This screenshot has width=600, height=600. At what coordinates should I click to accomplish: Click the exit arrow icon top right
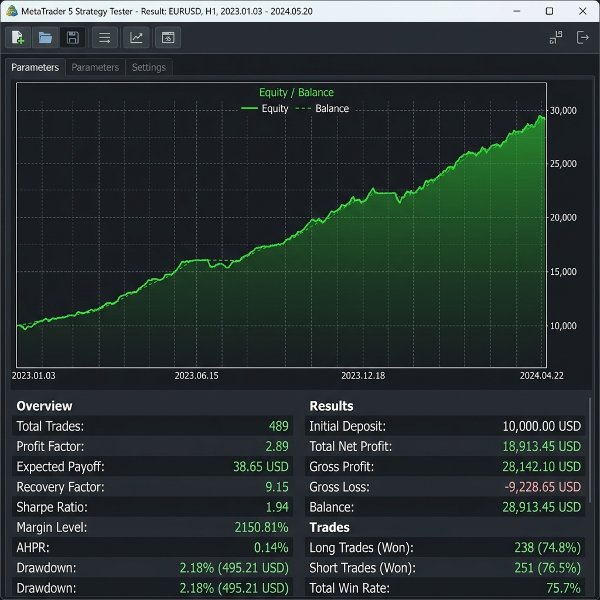pyautogui.click(x=582, y=38)
